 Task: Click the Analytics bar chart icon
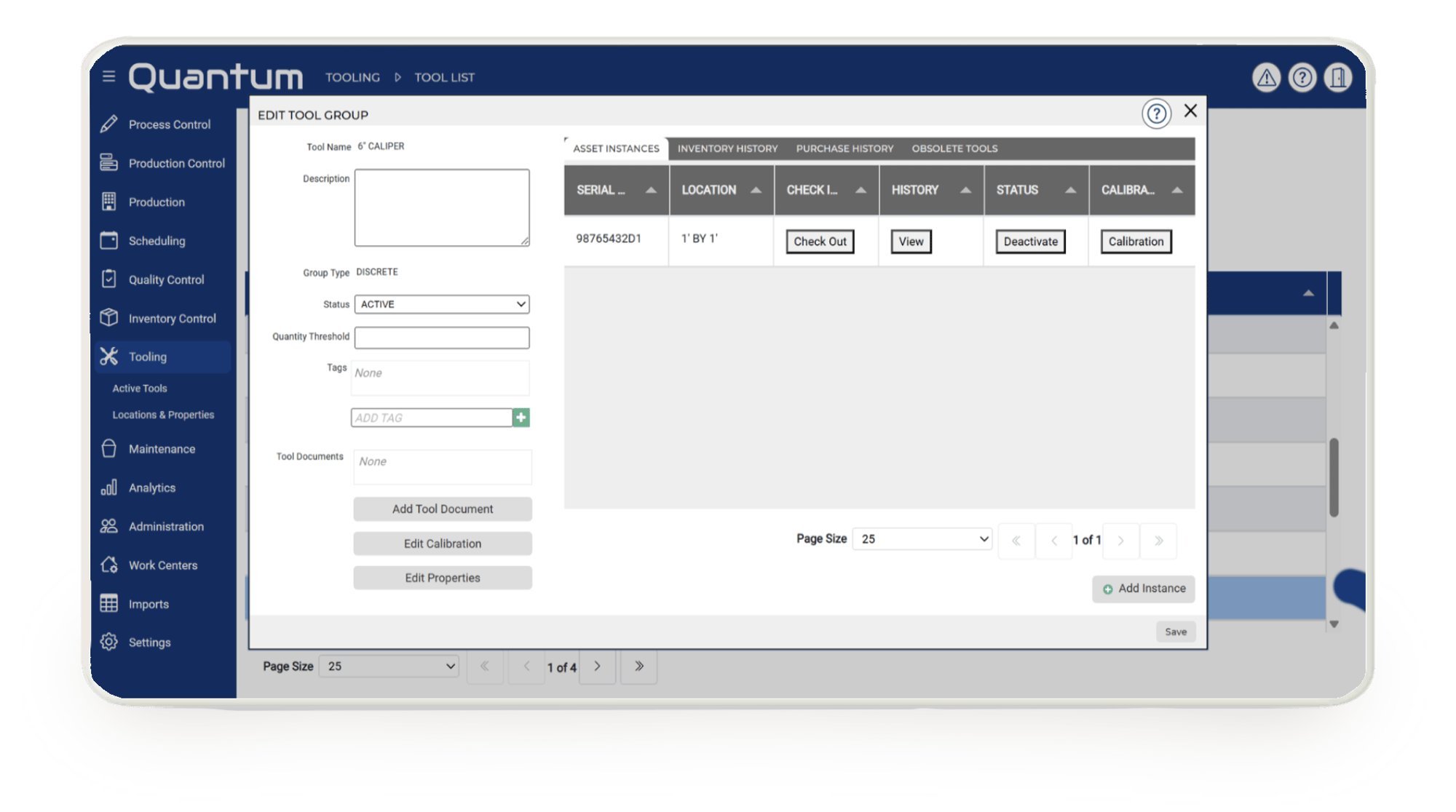(108, 487)
